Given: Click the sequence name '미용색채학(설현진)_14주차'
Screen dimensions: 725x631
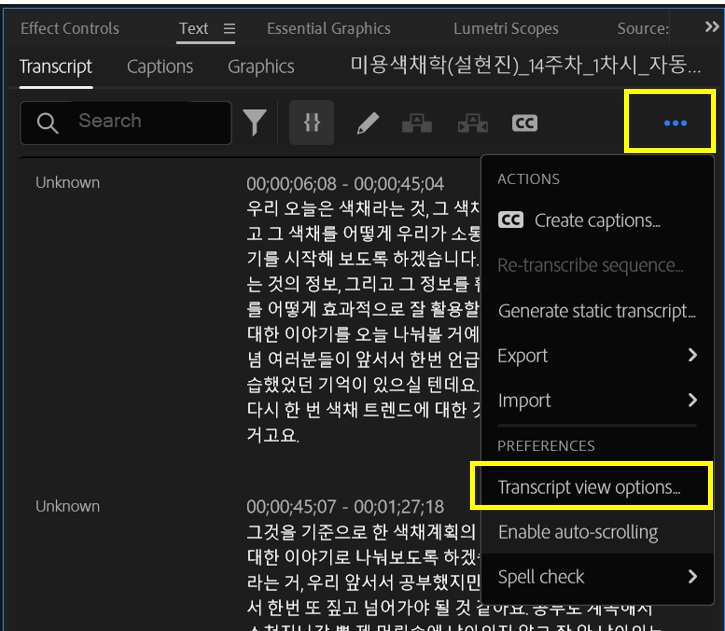Looking at the screenshot, I should (526, 65).
